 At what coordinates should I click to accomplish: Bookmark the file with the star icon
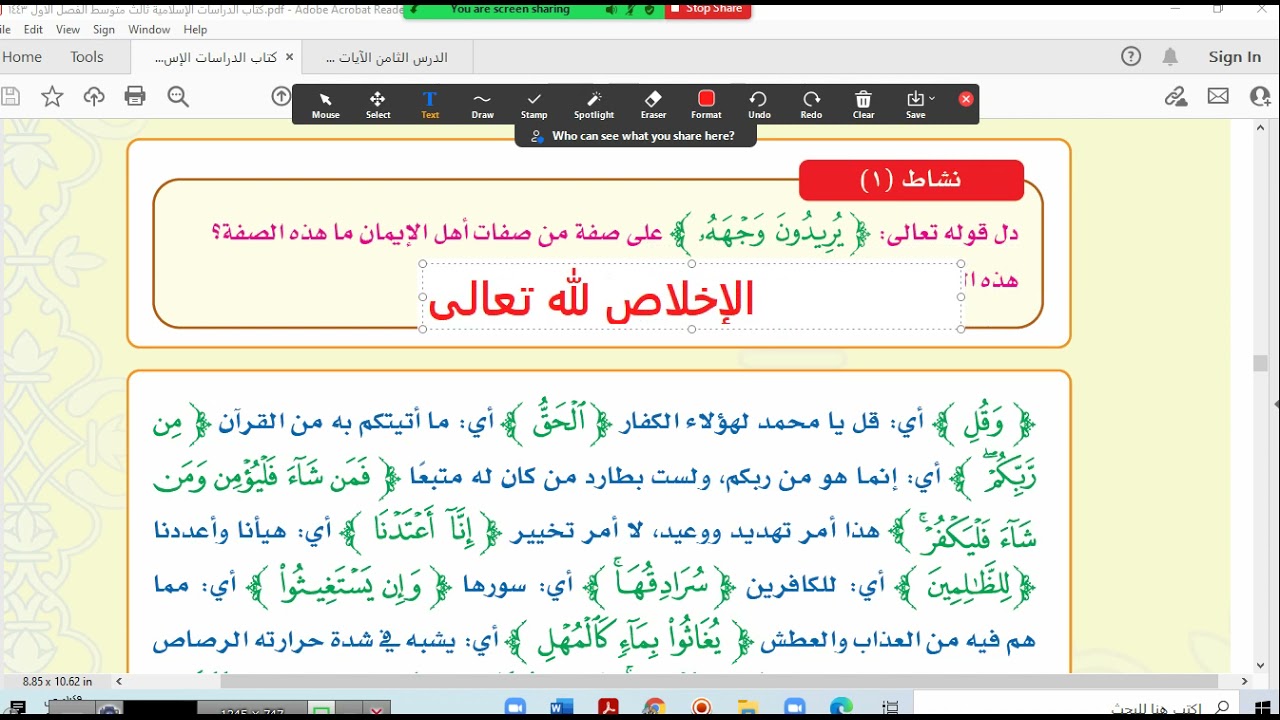pyautogui.click(x=52, y=96)
